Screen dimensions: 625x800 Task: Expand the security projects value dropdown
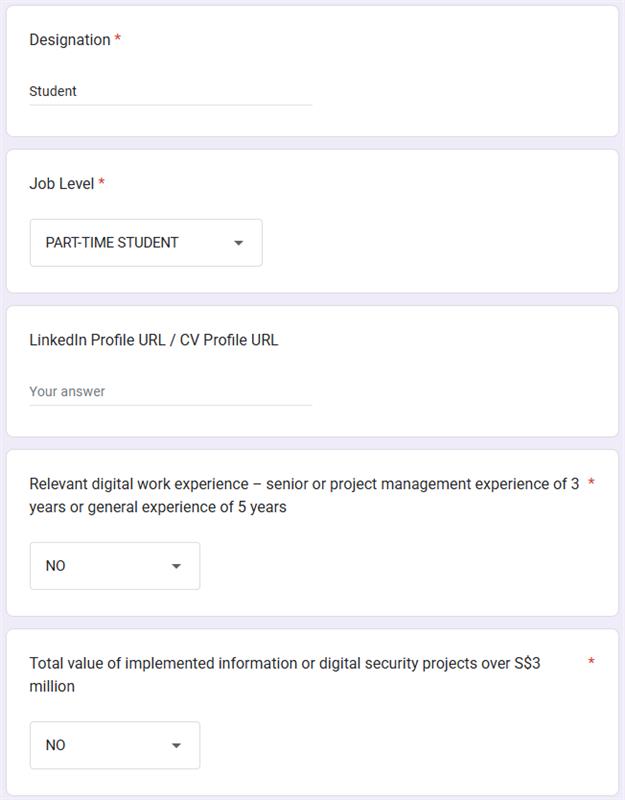tap(114, 745)
